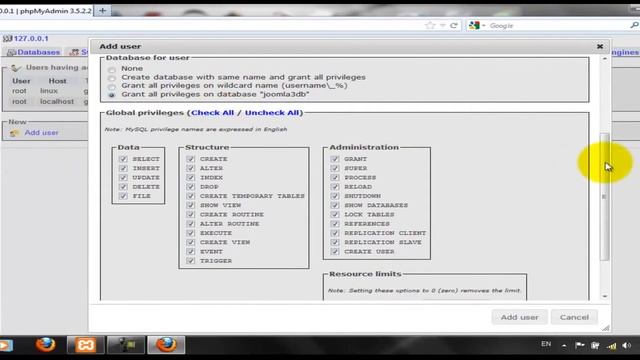
Task: Click the dialog scrollbar up arrow
Action: click(x=605, y=59)
